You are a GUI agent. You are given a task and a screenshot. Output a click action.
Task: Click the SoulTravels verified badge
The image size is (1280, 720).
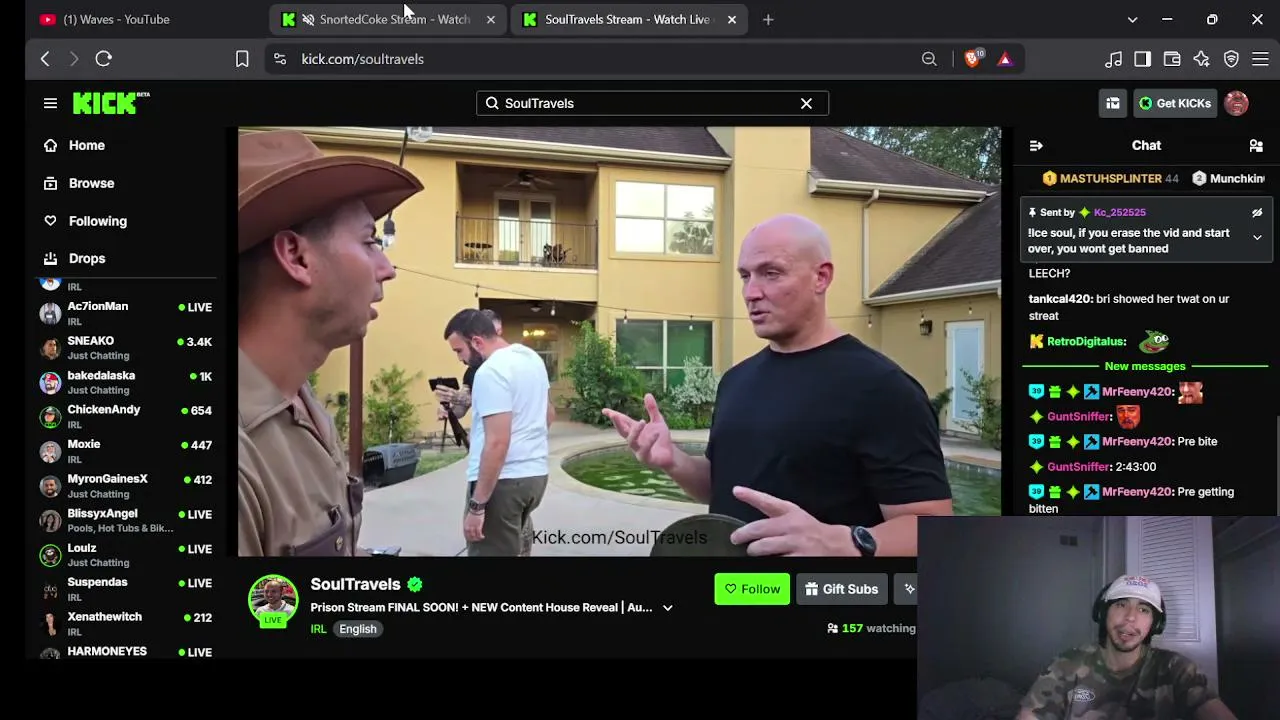[x=415, y=584]
